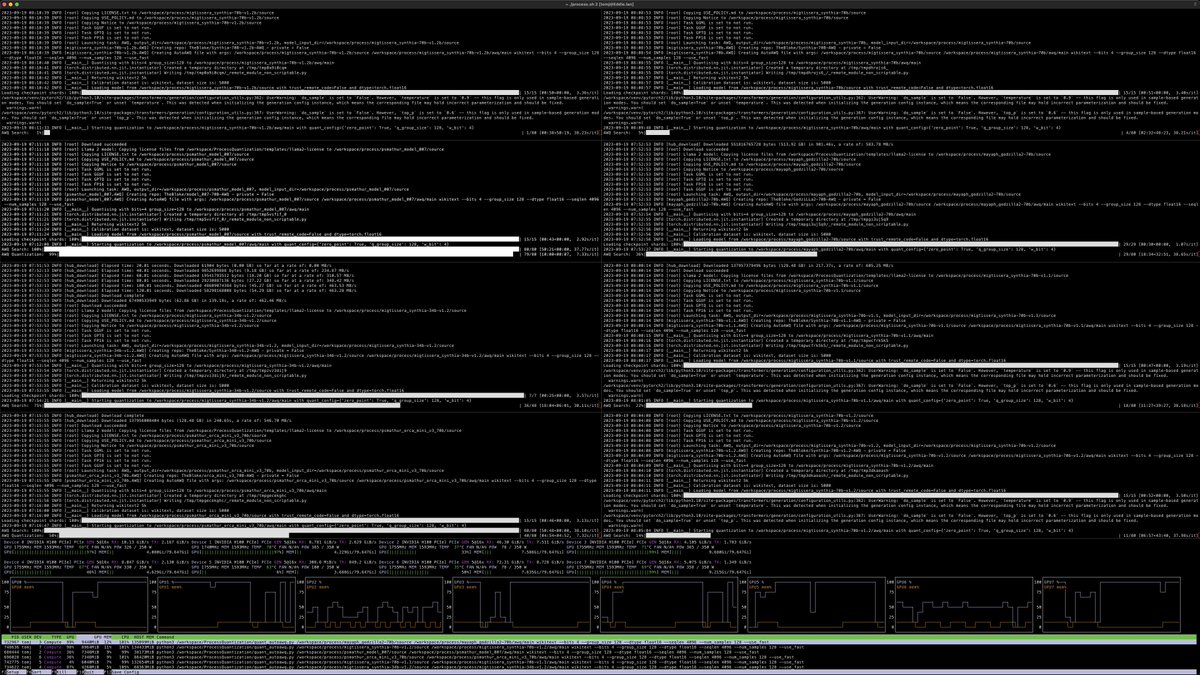Screen dimensions: 1200x675
Task: Select the psmathur_orca_mini_v3_70b process row in nvtop
Action: (x=600, y=656)
